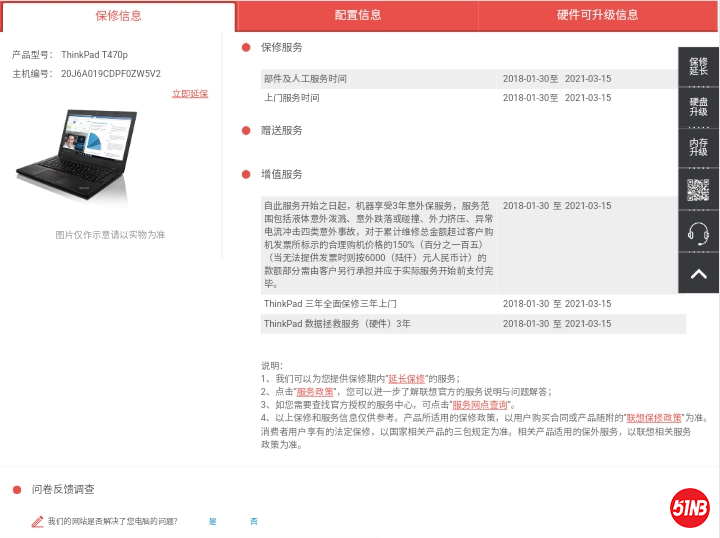
Task: Answer 否 to the survey question
Action: 253,521
